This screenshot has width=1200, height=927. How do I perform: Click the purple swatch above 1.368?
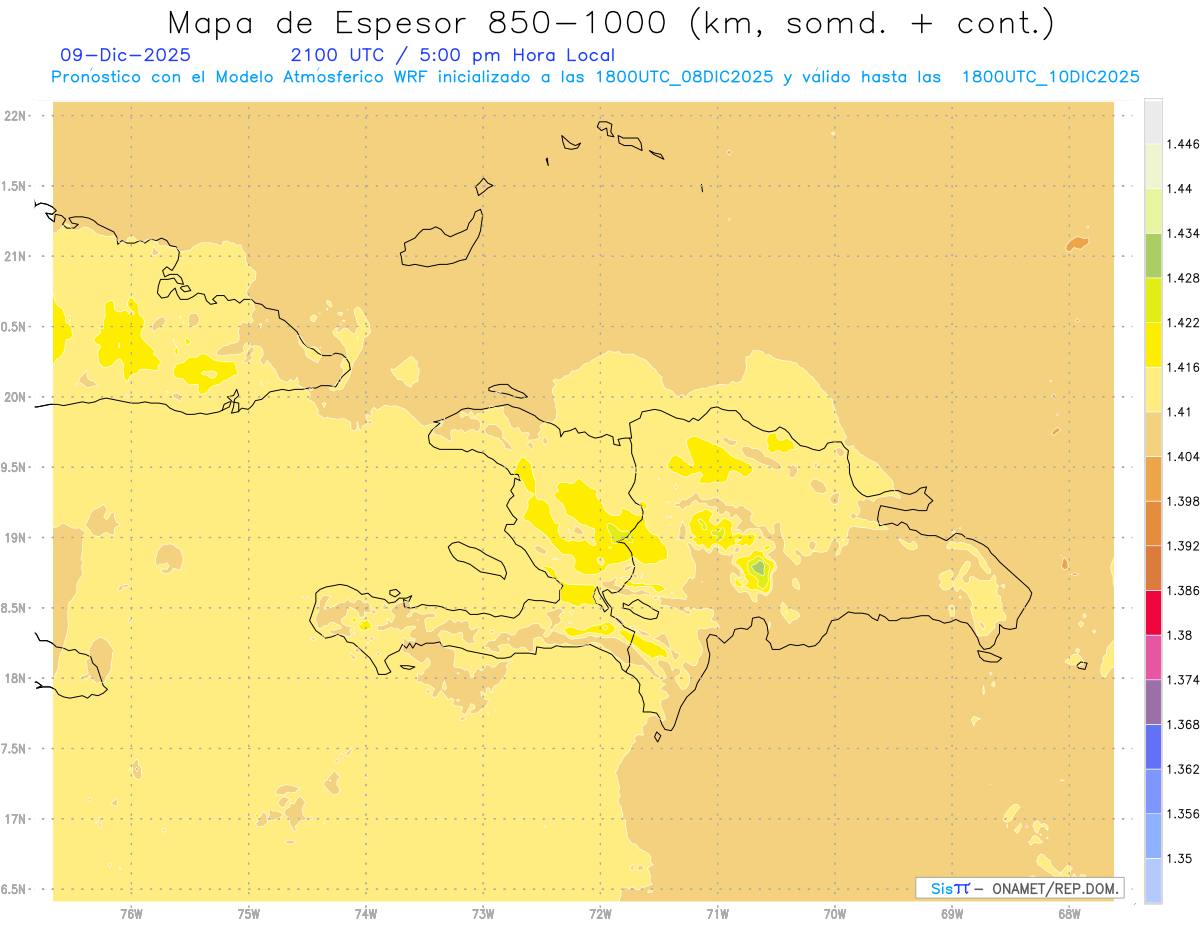(x=1153, y=702)
